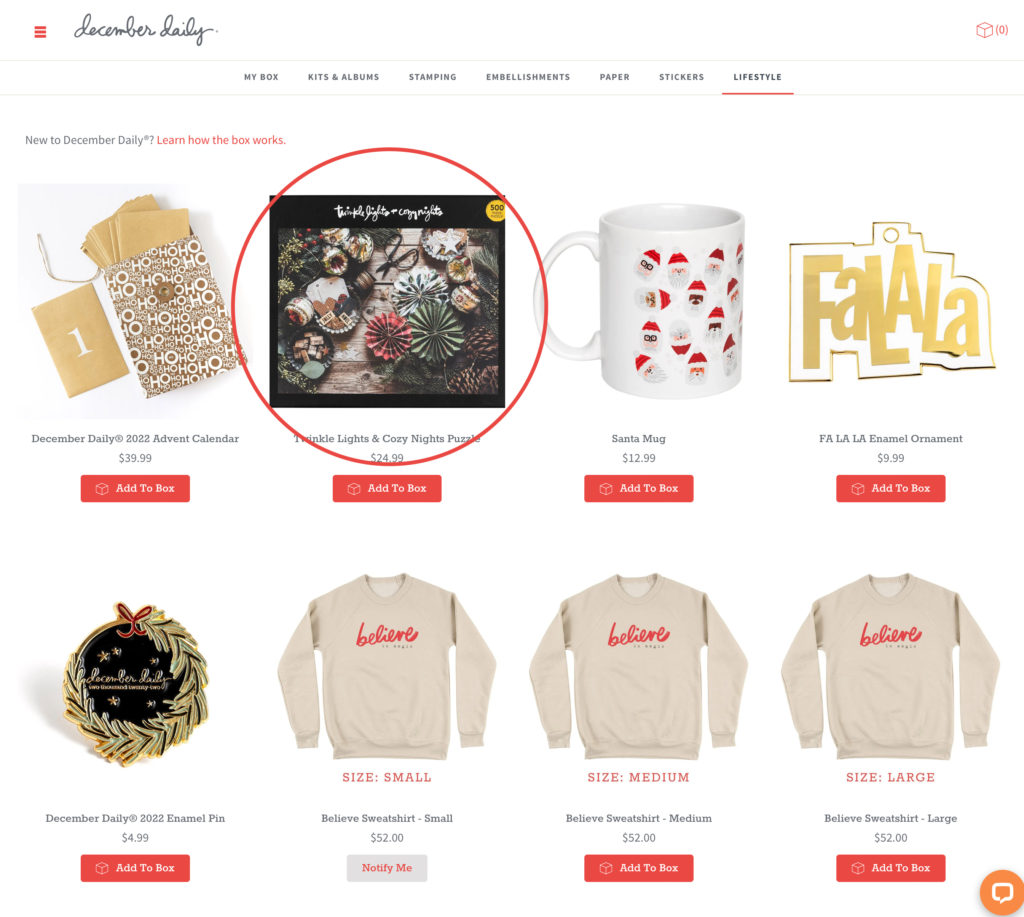Add the FA LA LA Enamel Ornament to box
Viewport: 1024px width, 917px height.
(x=891, y=489)
